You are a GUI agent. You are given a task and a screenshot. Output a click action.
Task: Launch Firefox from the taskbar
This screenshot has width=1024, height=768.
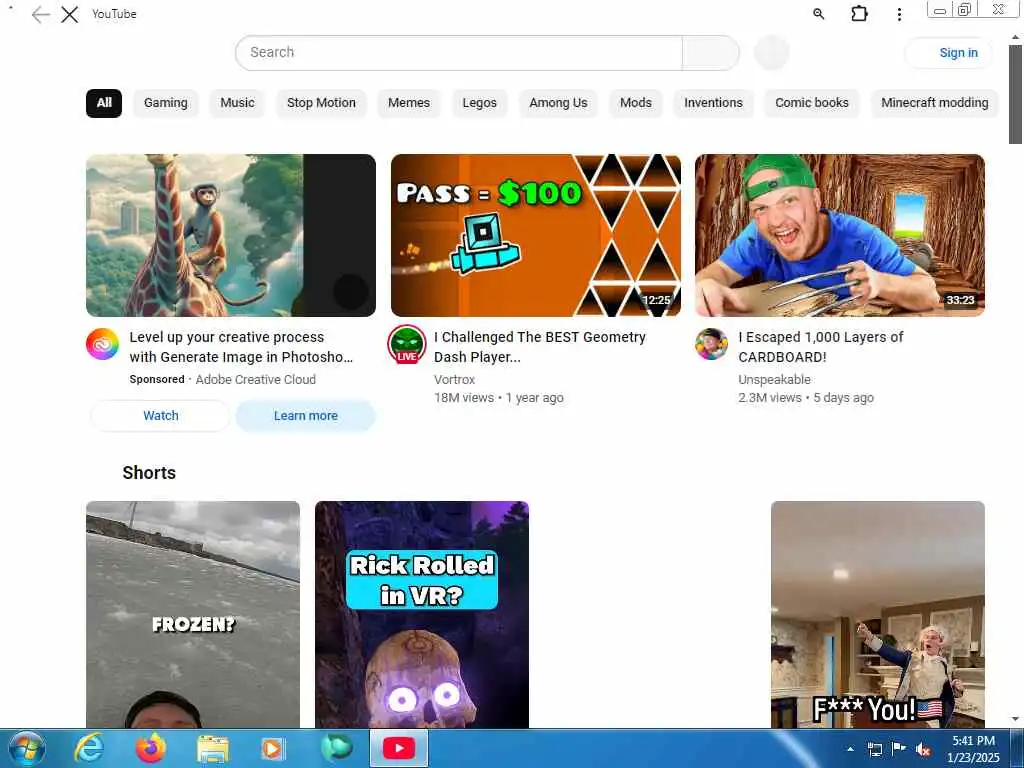(150, 748)
